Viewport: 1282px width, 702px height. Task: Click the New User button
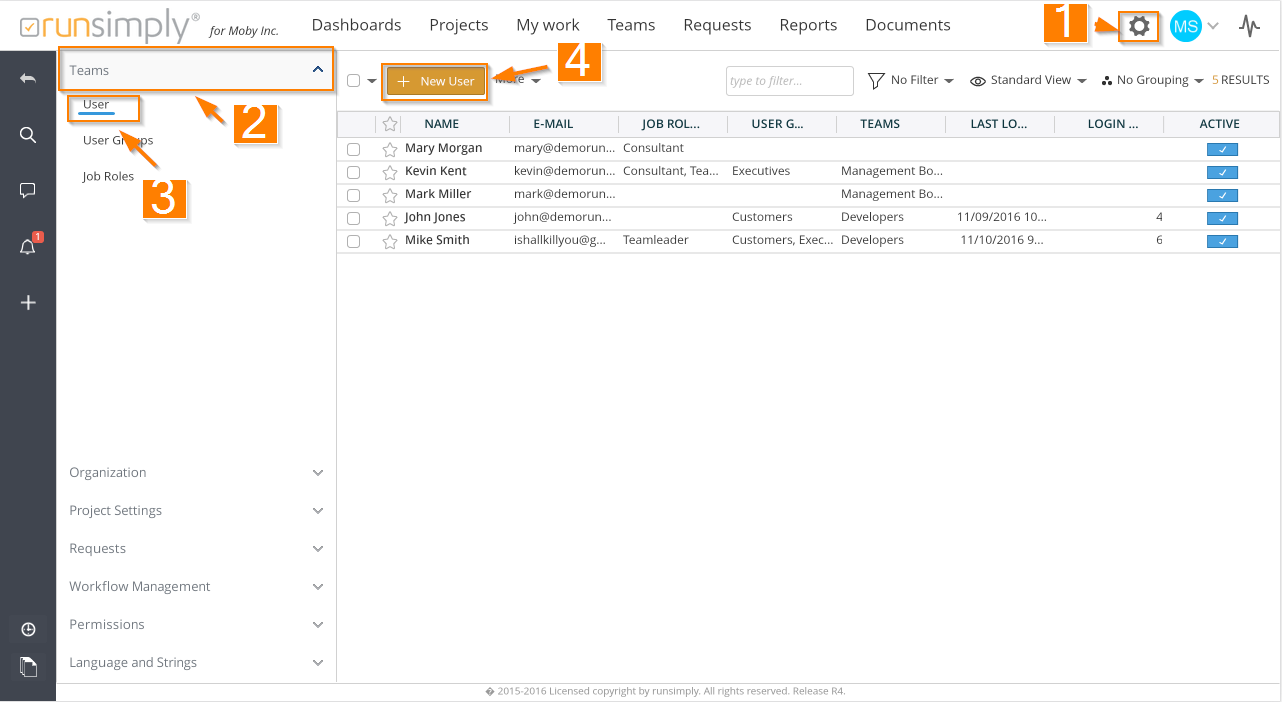tap(436, 81)
